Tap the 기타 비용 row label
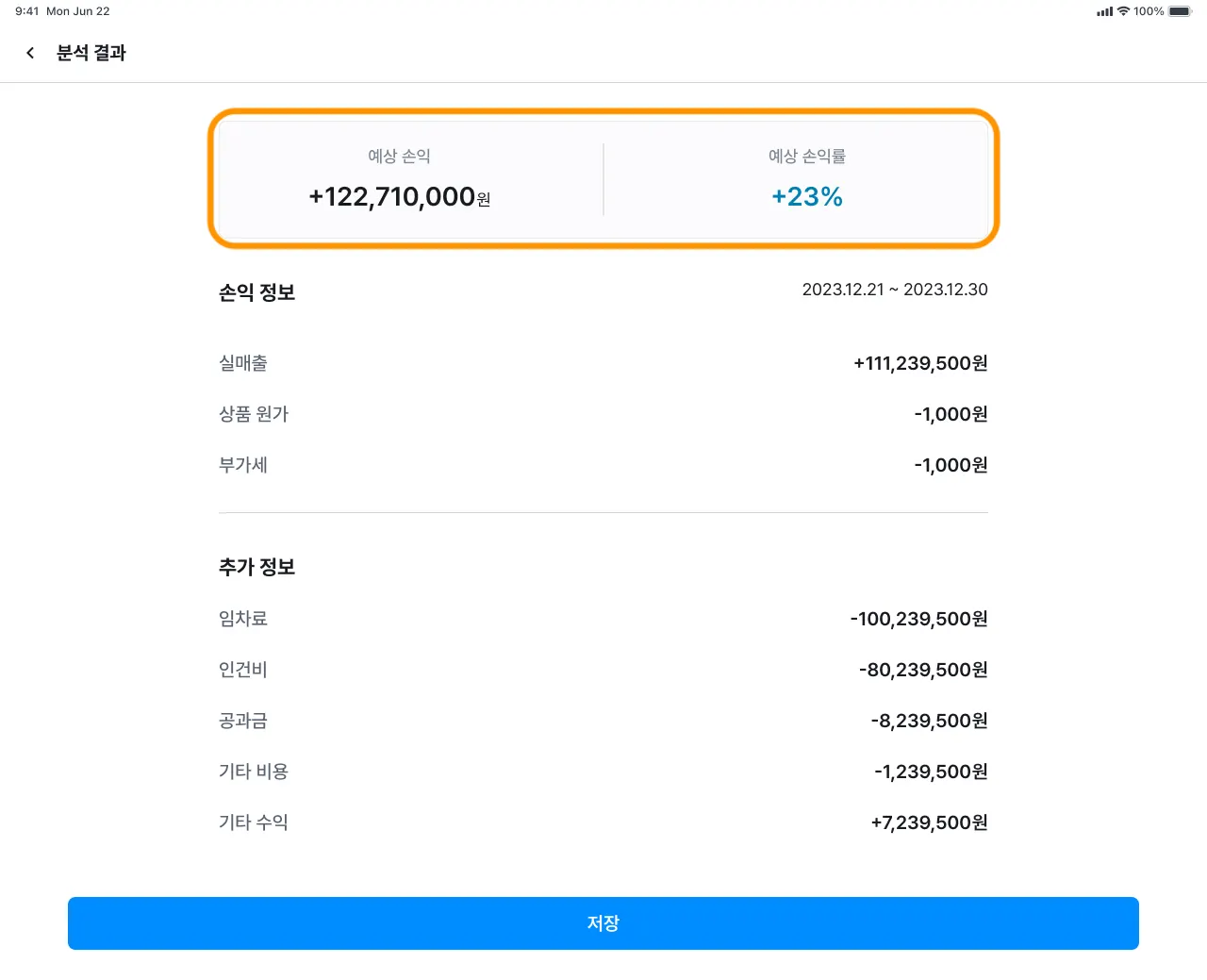Viewport: 1207px width, 980px height. point(254,772)
